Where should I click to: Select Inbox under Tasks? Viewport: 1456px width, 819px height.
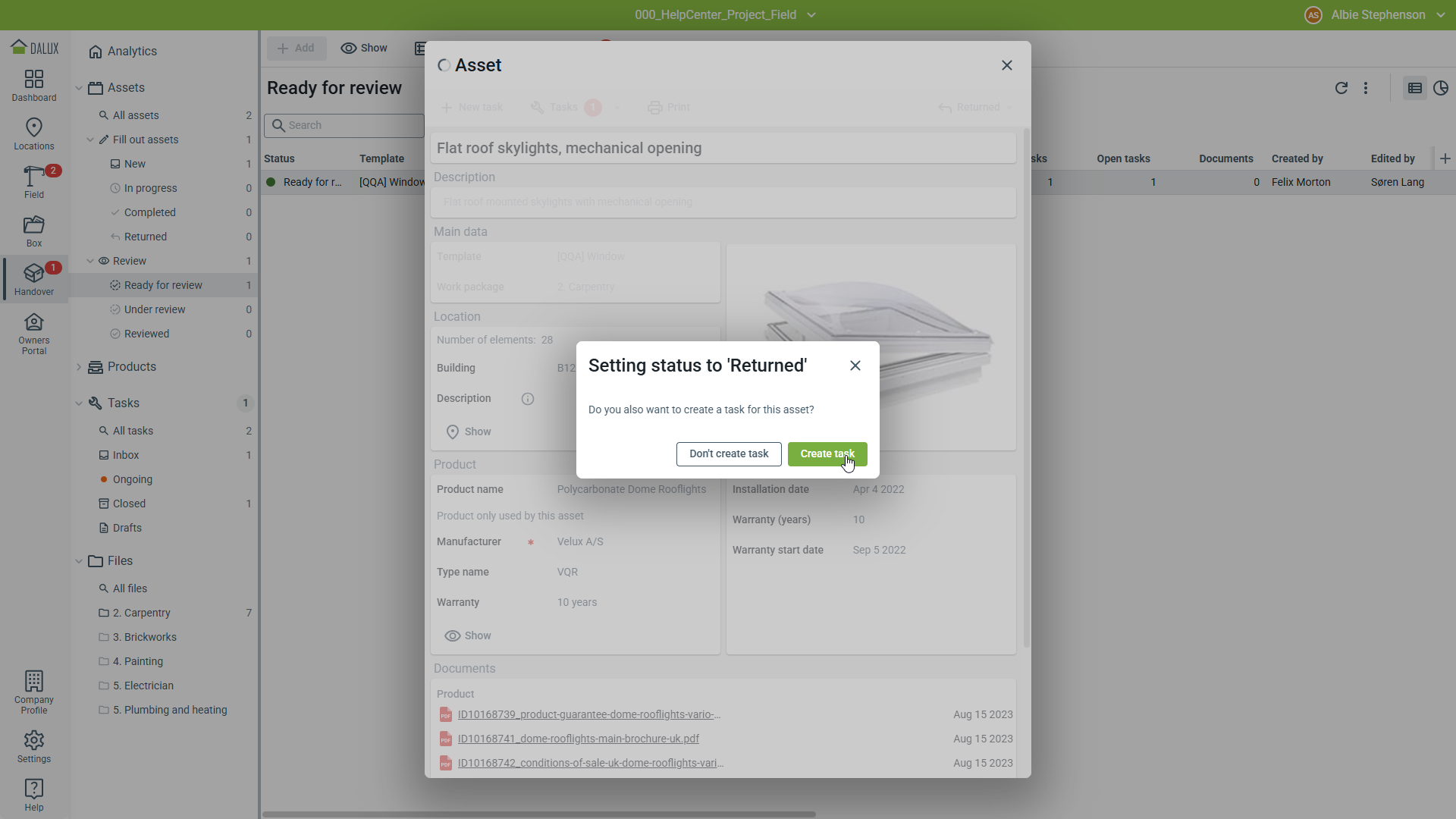(x=126, y=455)
